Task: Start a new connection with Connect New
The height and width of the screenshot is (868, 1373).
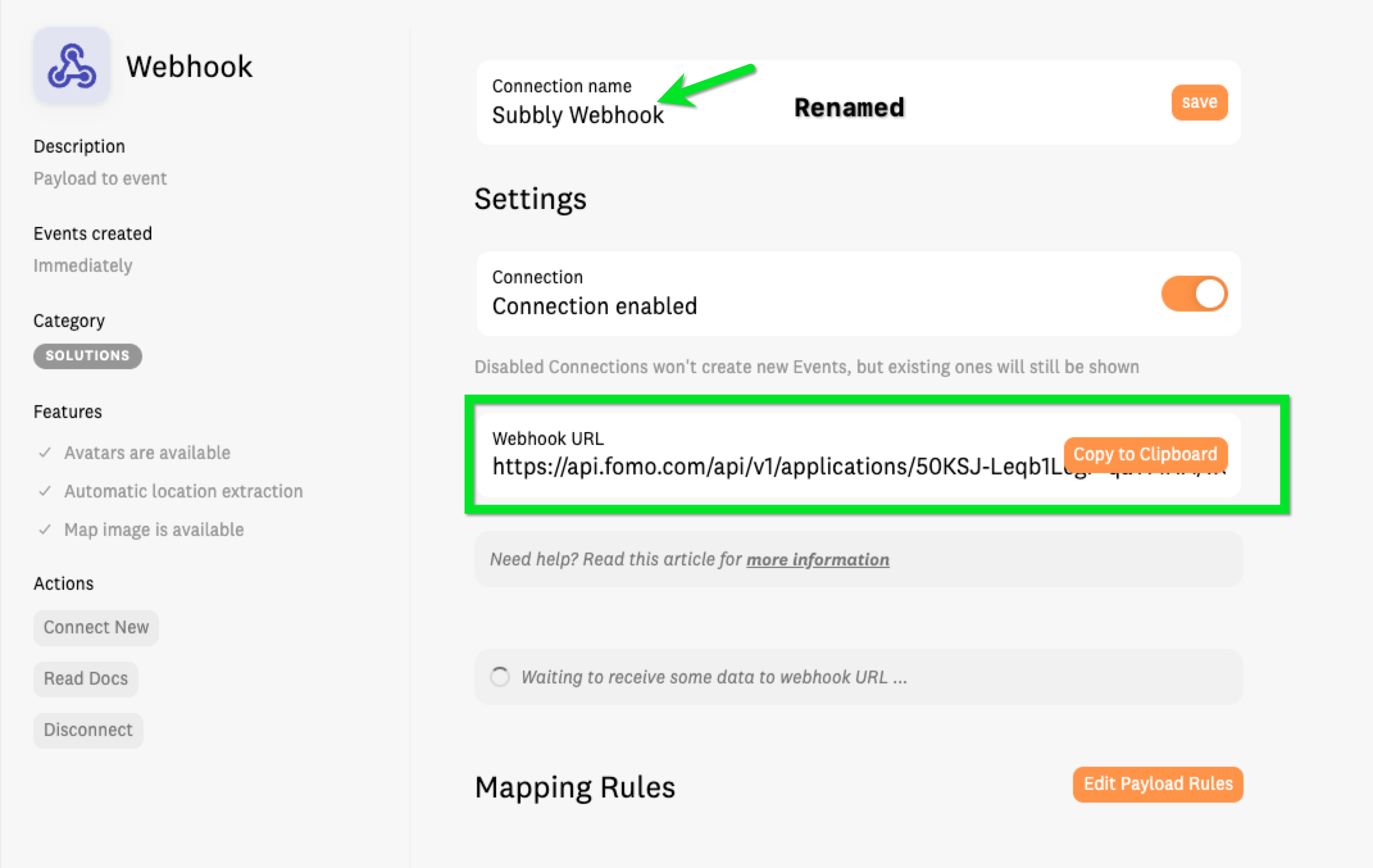Action: point(96,628)
